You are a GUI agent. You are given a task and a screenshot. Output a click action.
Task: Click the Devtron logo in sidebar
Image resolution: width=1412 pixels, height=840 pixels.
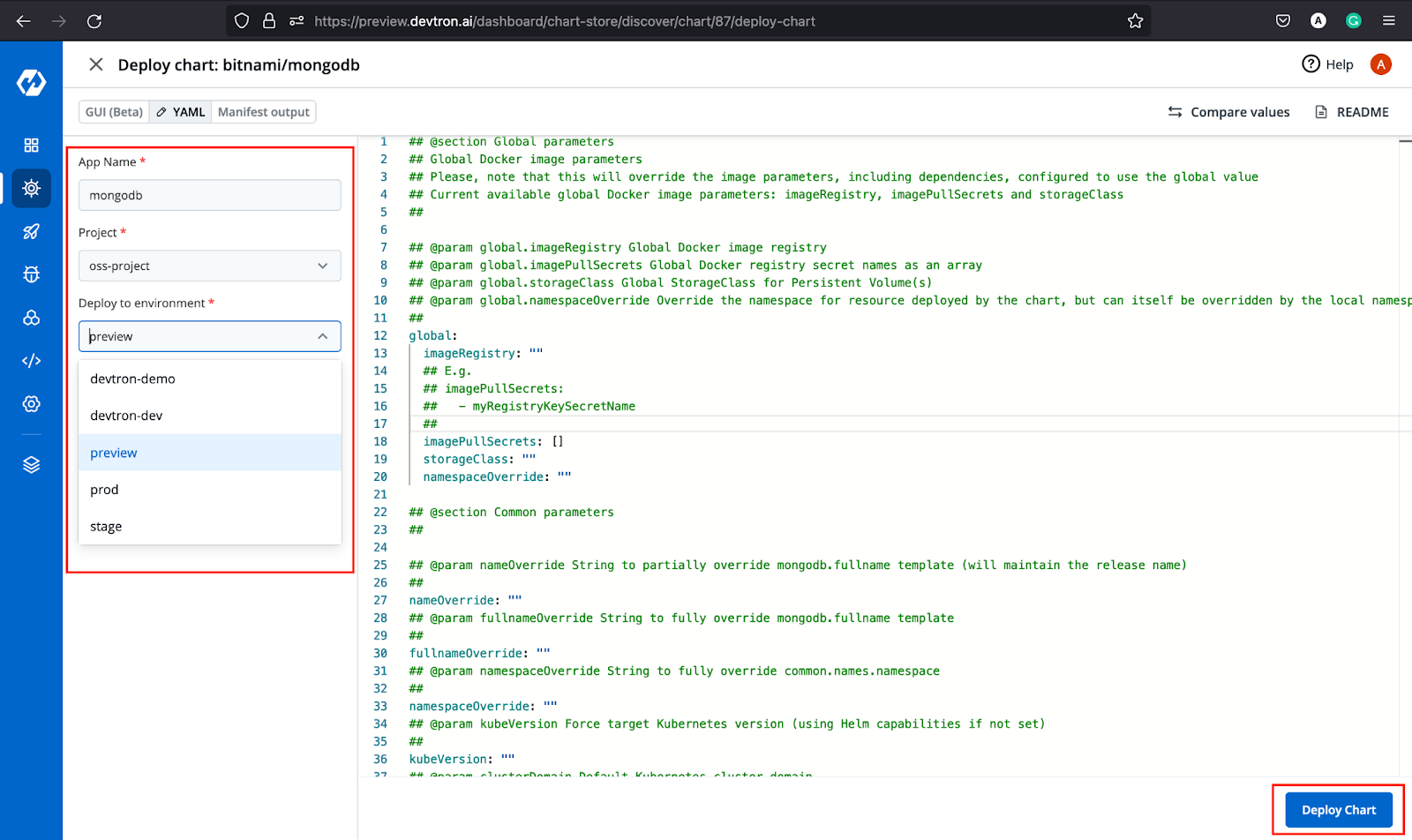point(31,83)
